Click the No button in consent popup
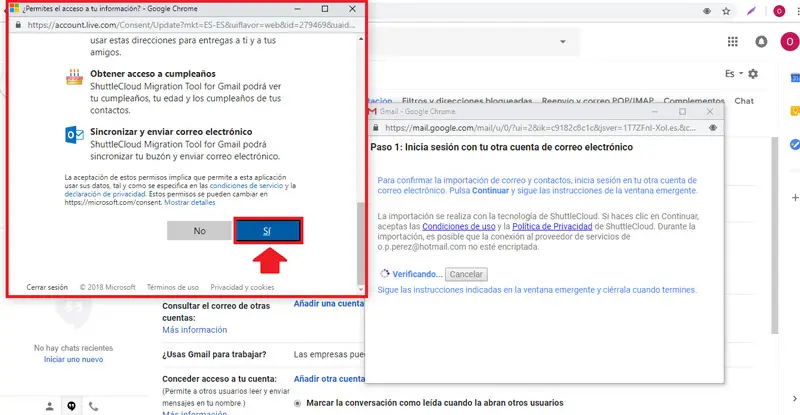This screenshot has width=800, height=415. [199, 231]
